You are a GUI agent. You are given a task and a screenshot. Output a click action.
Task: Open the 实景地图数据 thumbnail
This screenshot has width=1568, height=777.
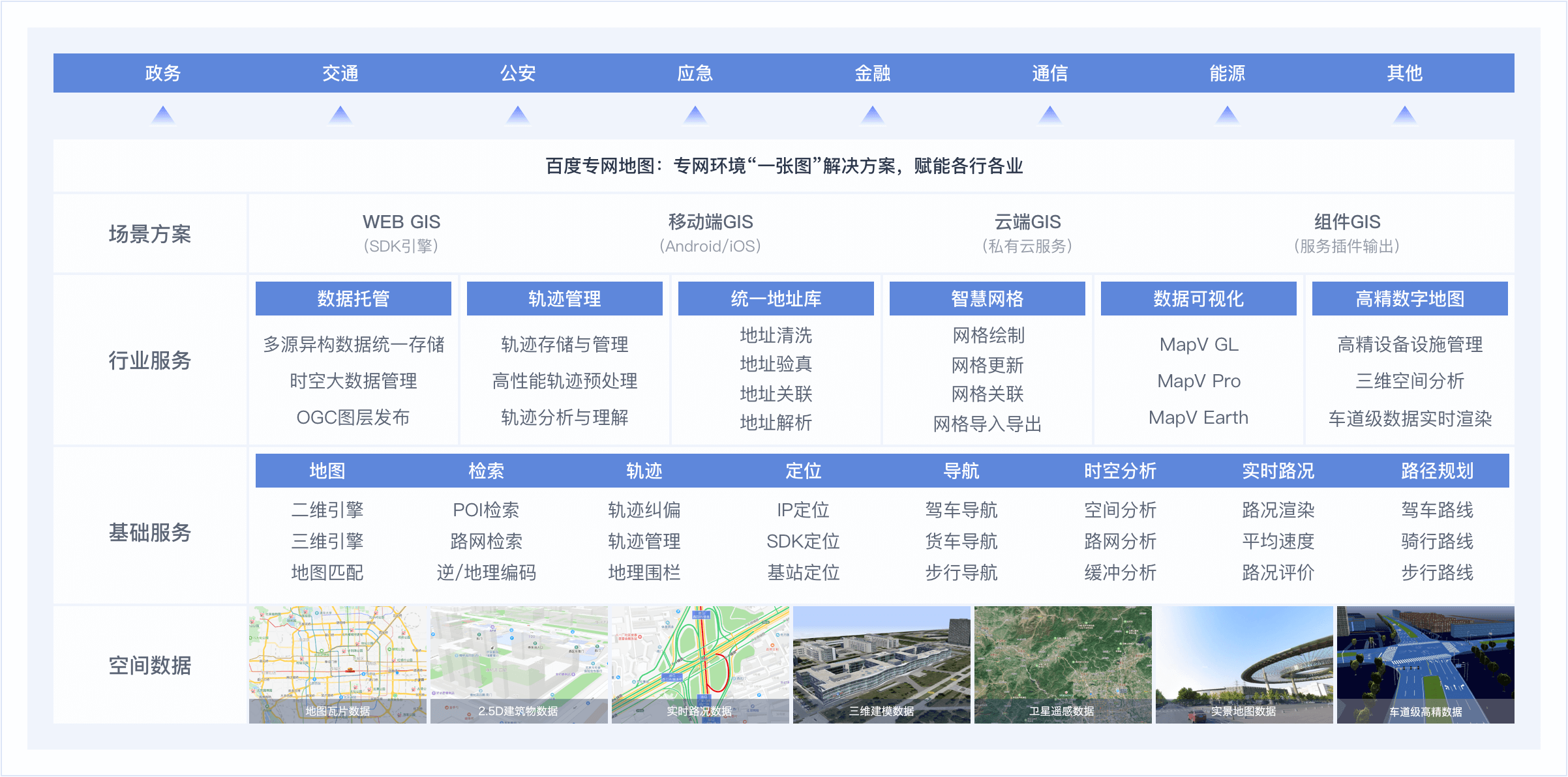point(1244,665)
